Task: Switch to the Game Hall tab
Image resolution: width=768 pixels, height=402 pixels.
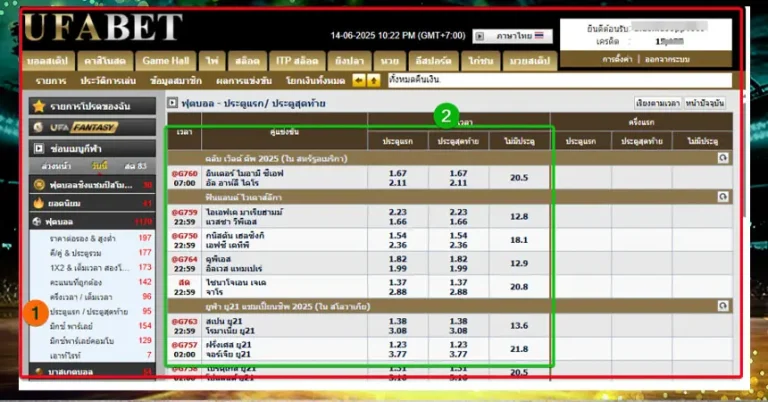Action: coord(166,61)
